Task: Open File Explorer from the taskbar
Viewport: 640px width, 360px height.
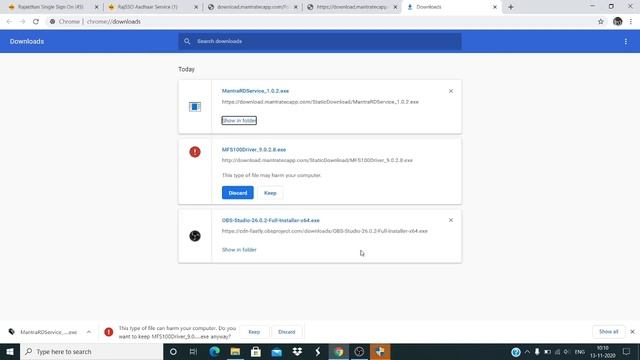Action: 235,351
